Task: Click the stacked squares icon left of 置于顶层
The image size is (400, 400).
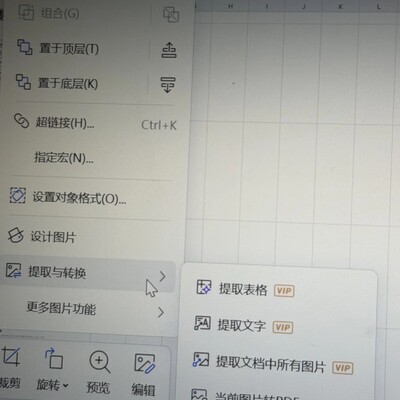Action: (x=25, y=47)
